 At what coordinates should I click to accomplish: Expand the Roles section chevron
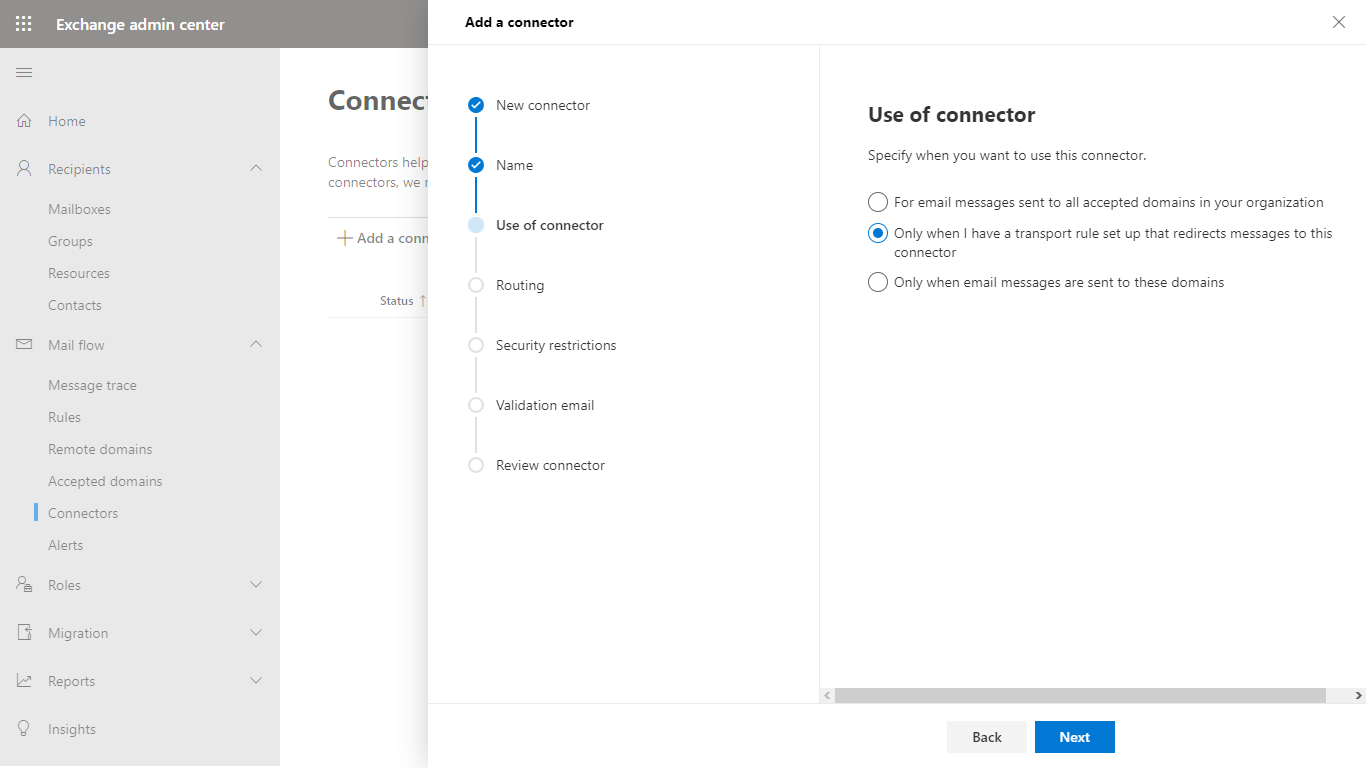[x=256, y=585]
